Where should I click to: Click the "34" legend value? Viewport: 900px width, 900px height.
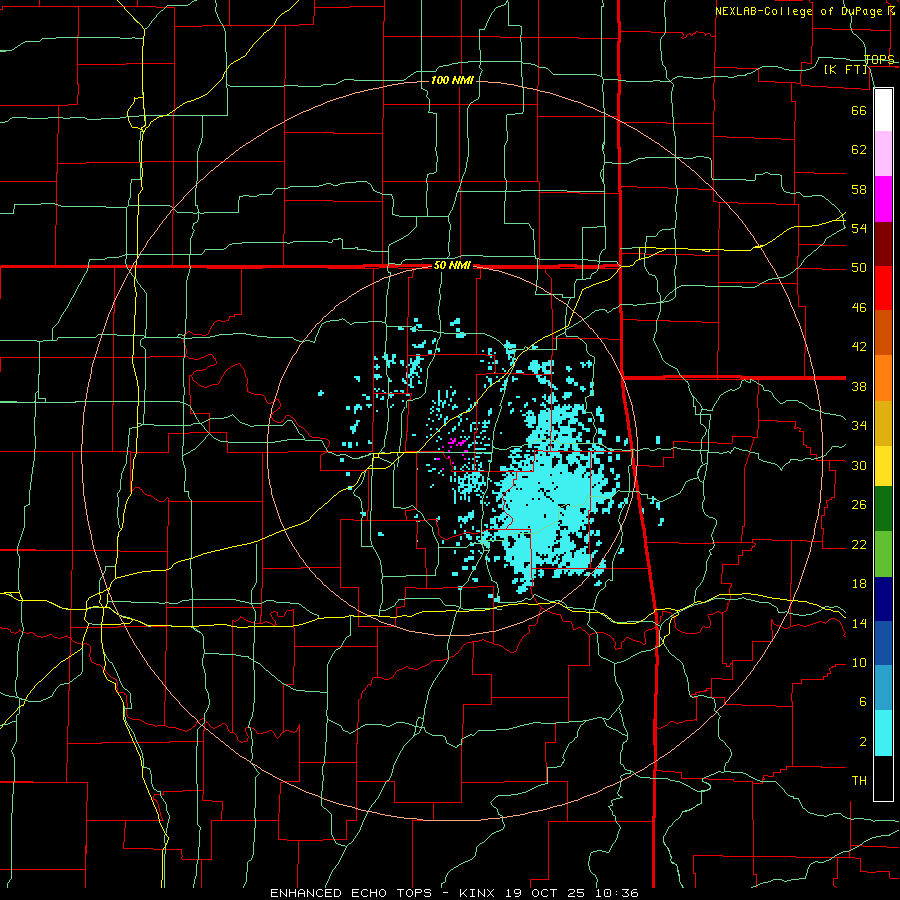click(859, 426)
